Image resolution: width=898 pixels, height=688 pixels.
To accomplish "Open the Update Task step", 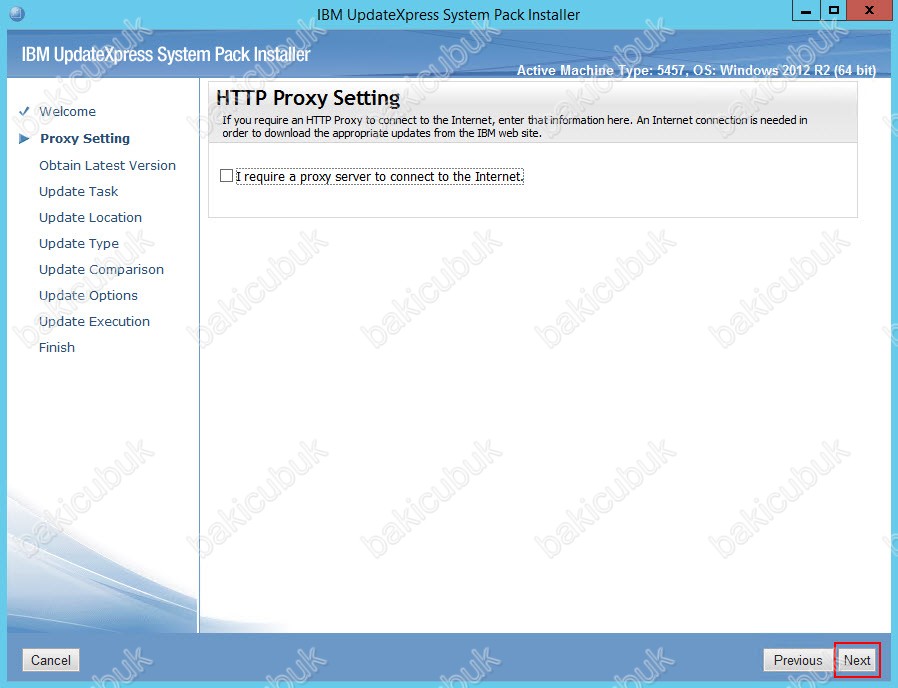I will 78,191.
